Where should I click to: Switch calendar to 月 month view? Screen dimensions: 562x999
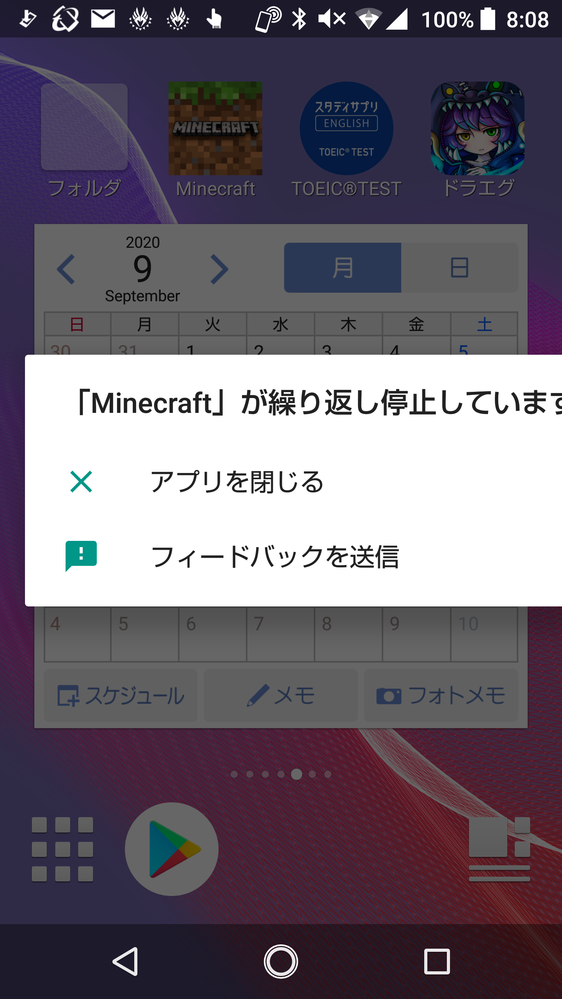[x=342, y=268]
